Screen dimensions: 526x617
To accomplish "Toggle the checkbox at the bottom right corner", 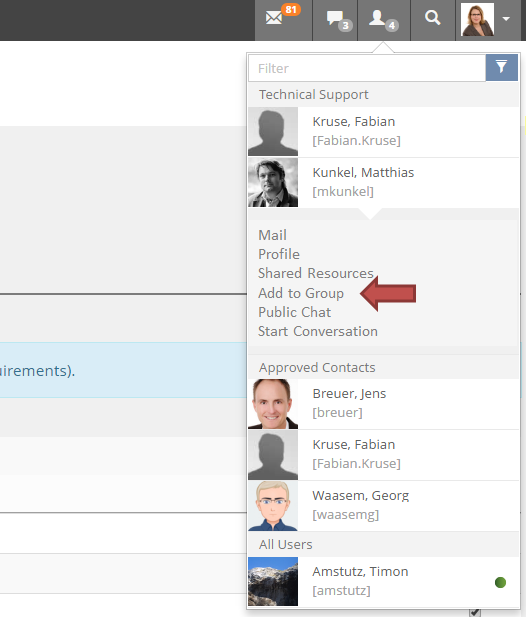I will point(475,612).
